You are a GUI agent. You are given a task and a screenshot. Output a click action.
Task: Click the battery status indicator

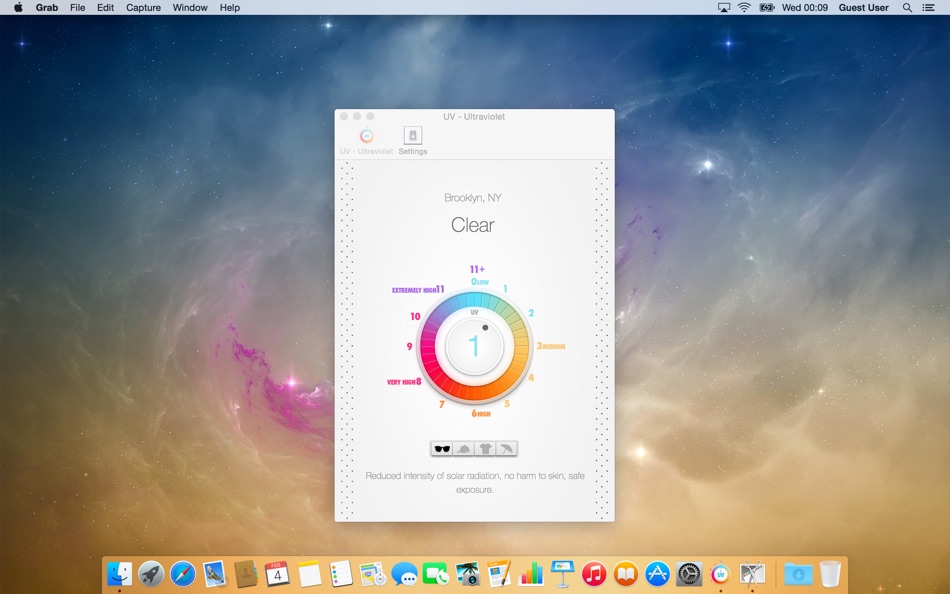click(x=768, y=7)
